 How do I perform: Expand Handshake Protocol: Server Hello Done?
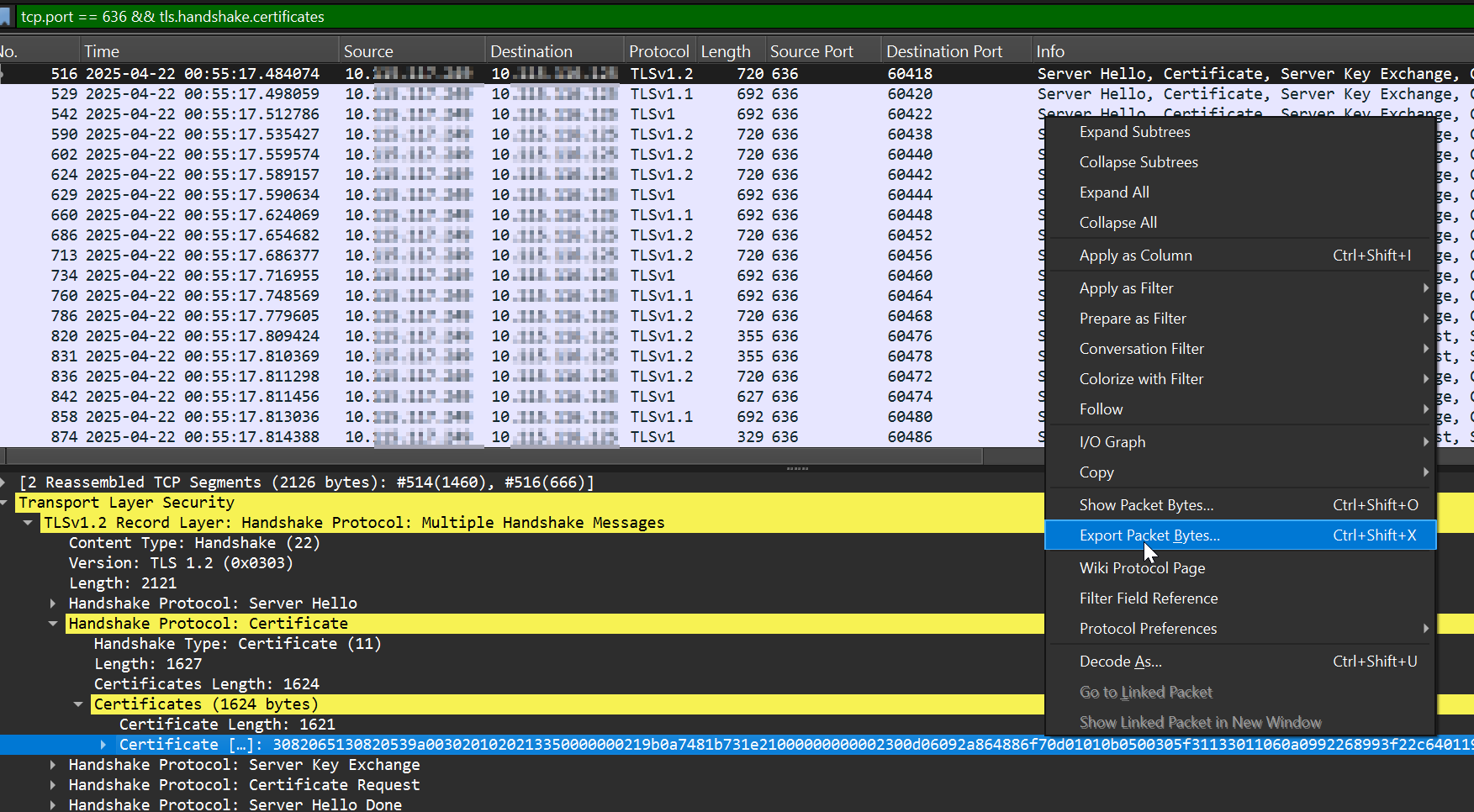pos(52,804)
